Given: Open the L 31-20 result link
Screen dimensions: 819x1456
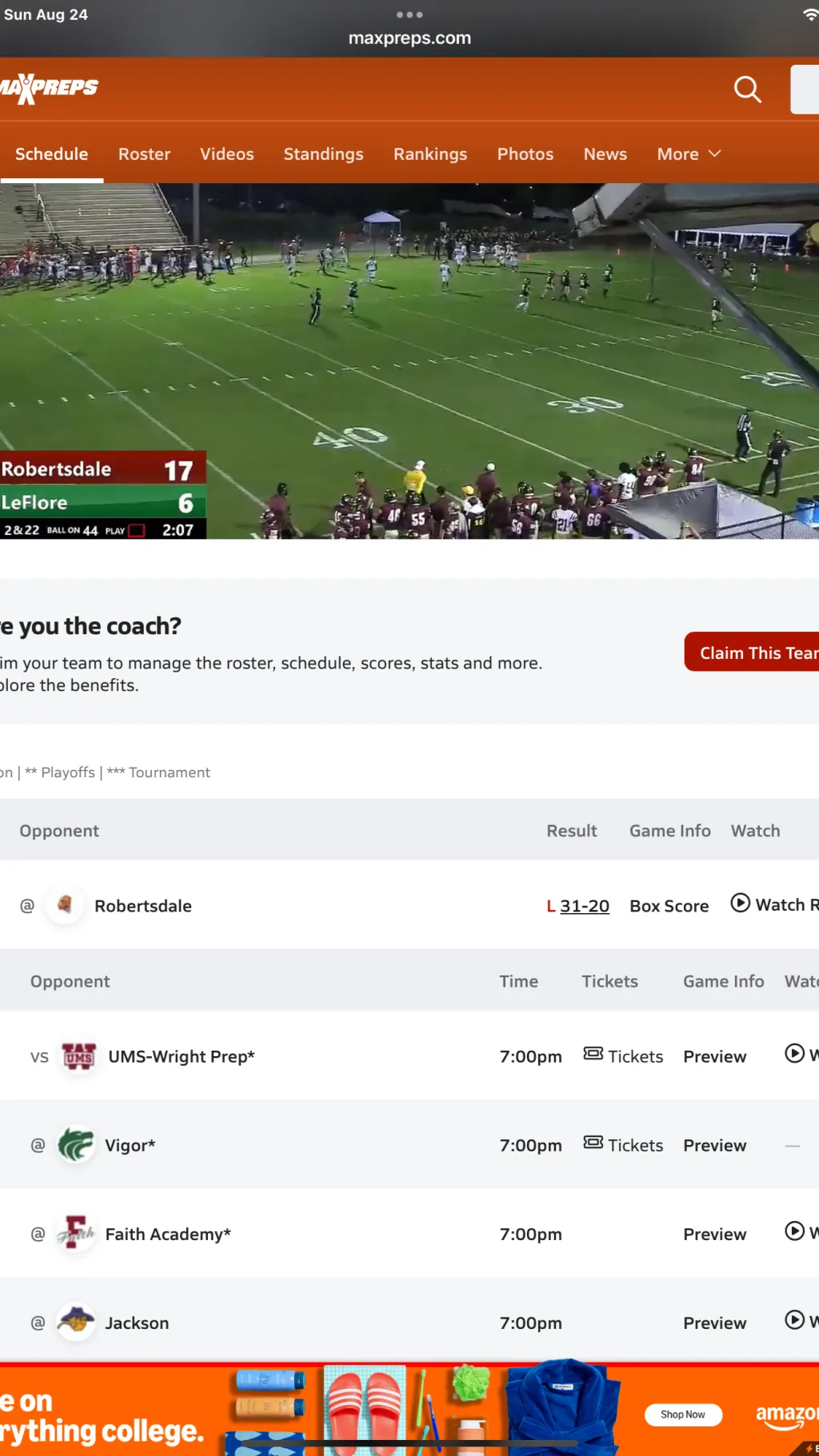Looking at the screenshot, I should (x=584, y=906).
